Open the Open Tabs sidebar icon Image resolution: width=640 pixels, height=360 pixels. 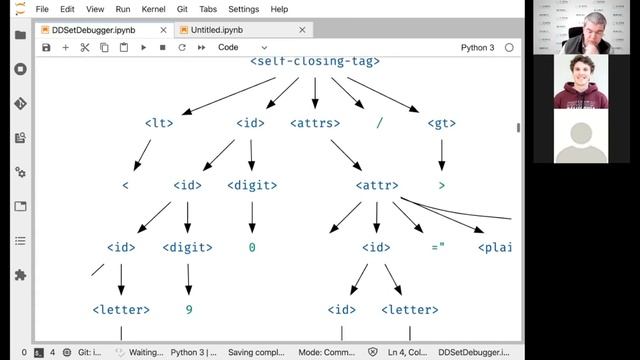pyautogui.click(x=20, y=206)
